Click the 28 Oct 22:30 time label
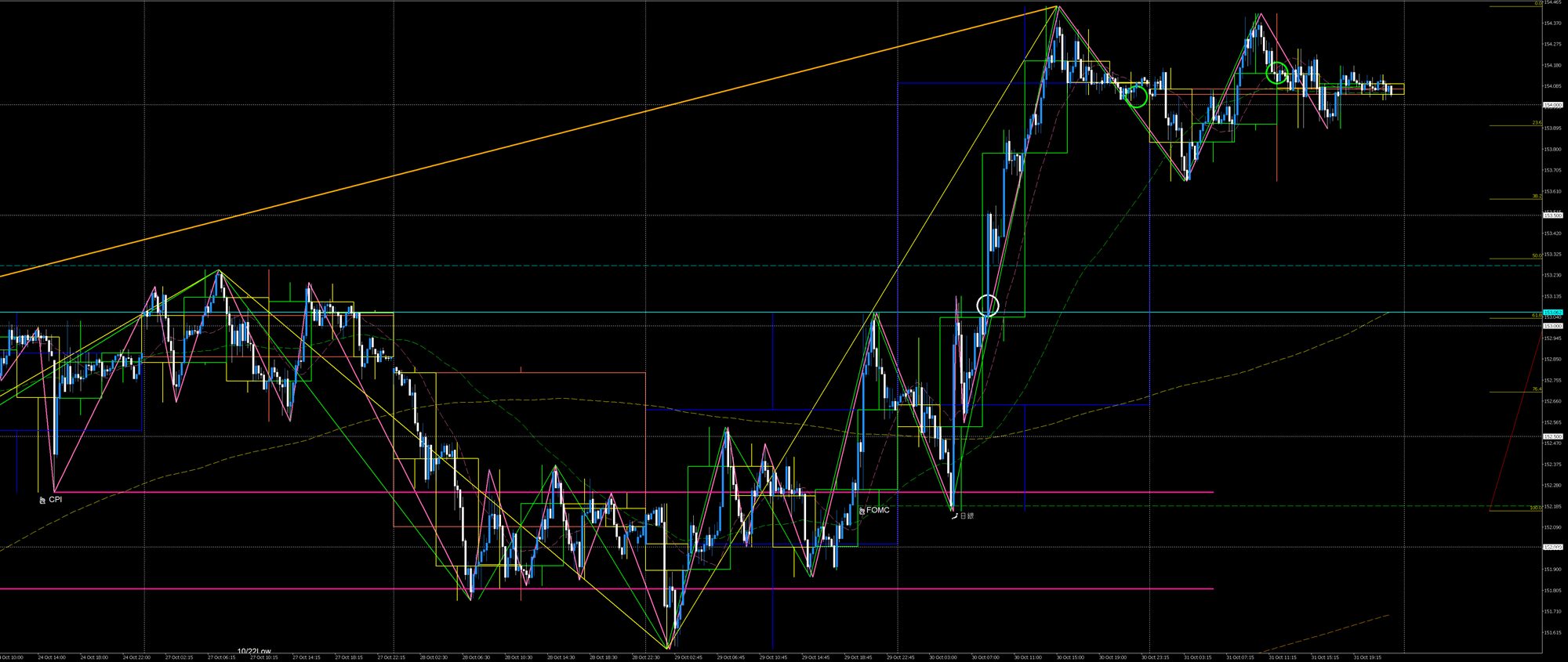 click(647, 657)
